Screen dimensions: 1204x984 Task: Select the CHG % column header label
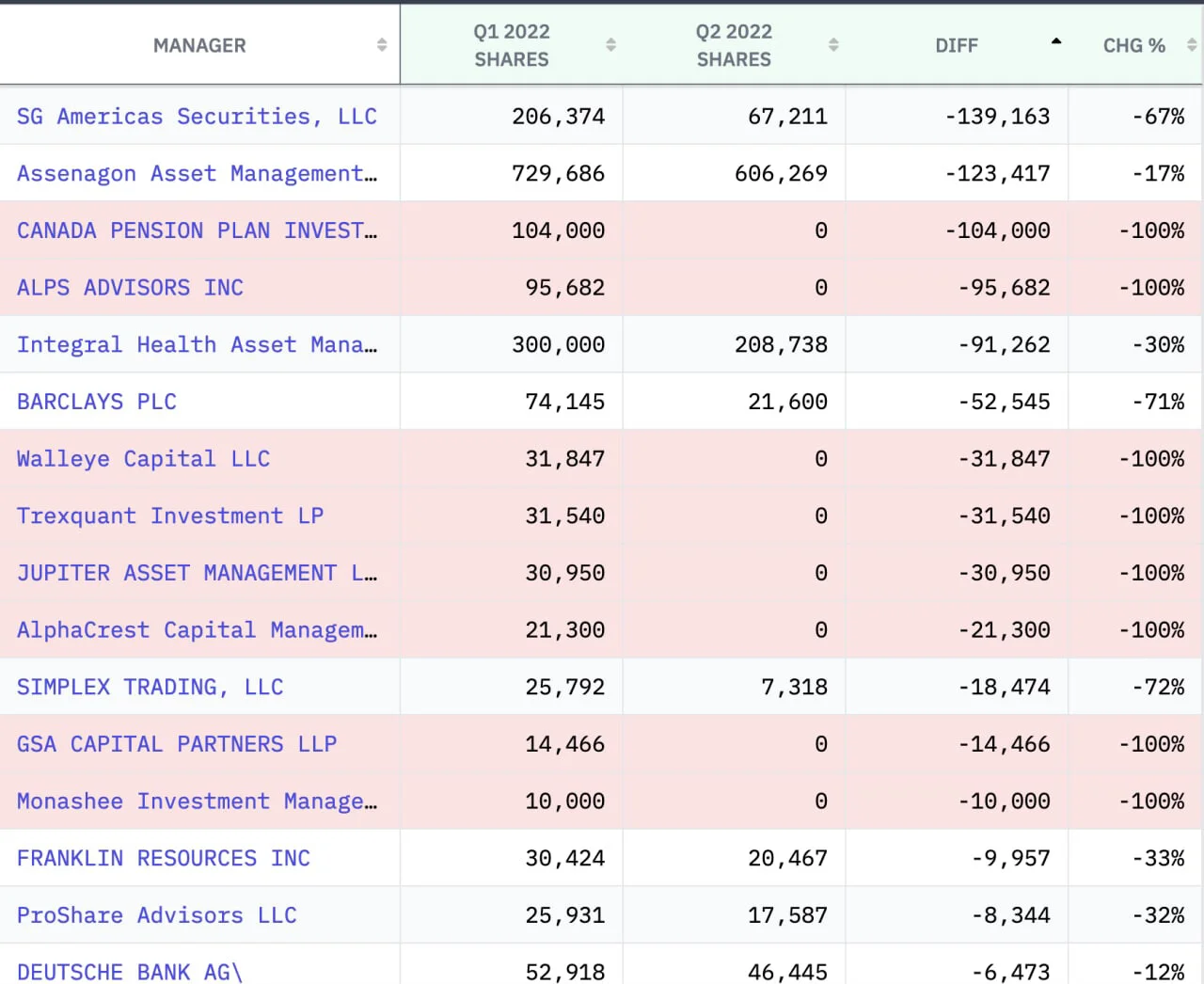(1134, 45)
